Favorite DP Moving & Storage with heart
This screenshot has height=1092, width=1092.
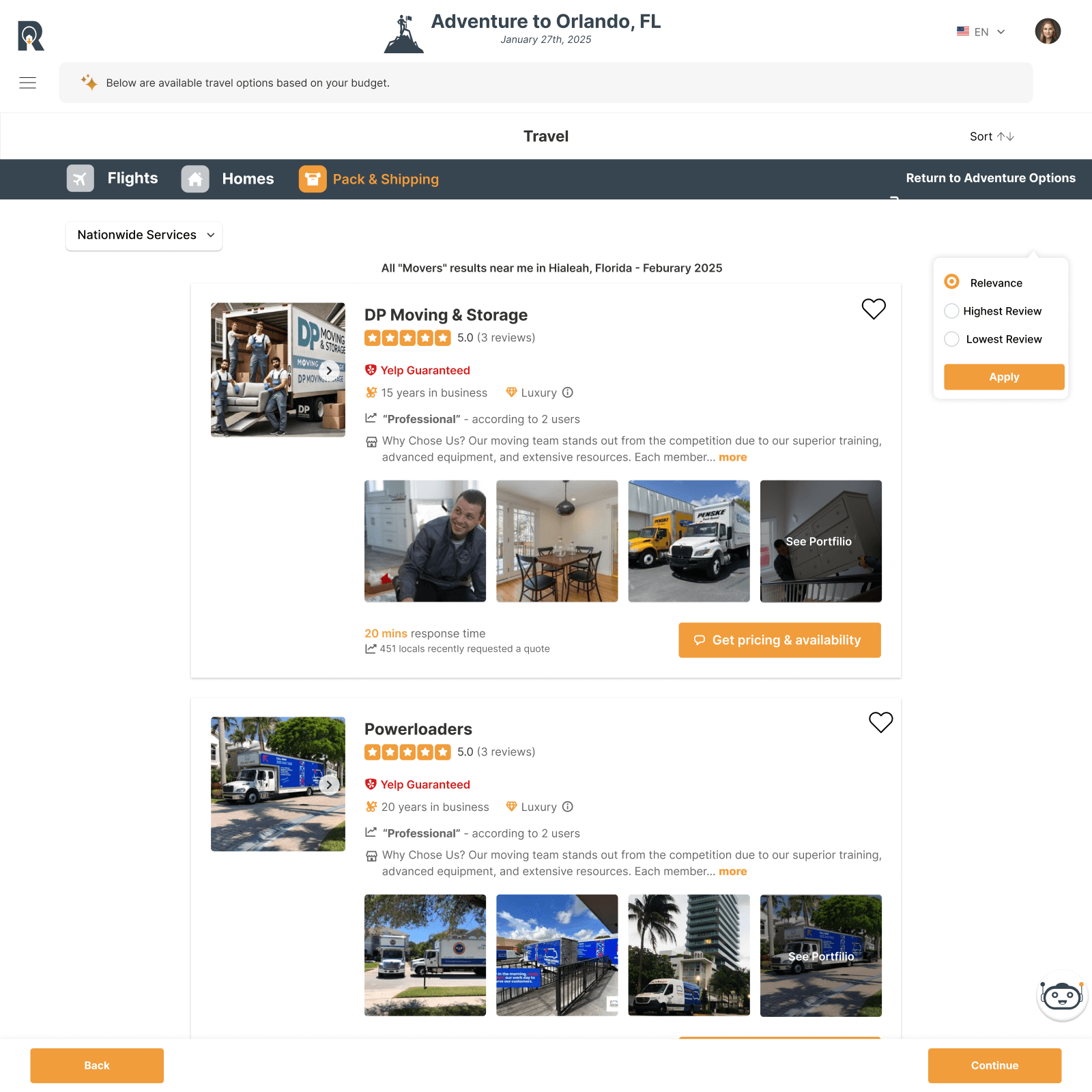tap(874, 309)
